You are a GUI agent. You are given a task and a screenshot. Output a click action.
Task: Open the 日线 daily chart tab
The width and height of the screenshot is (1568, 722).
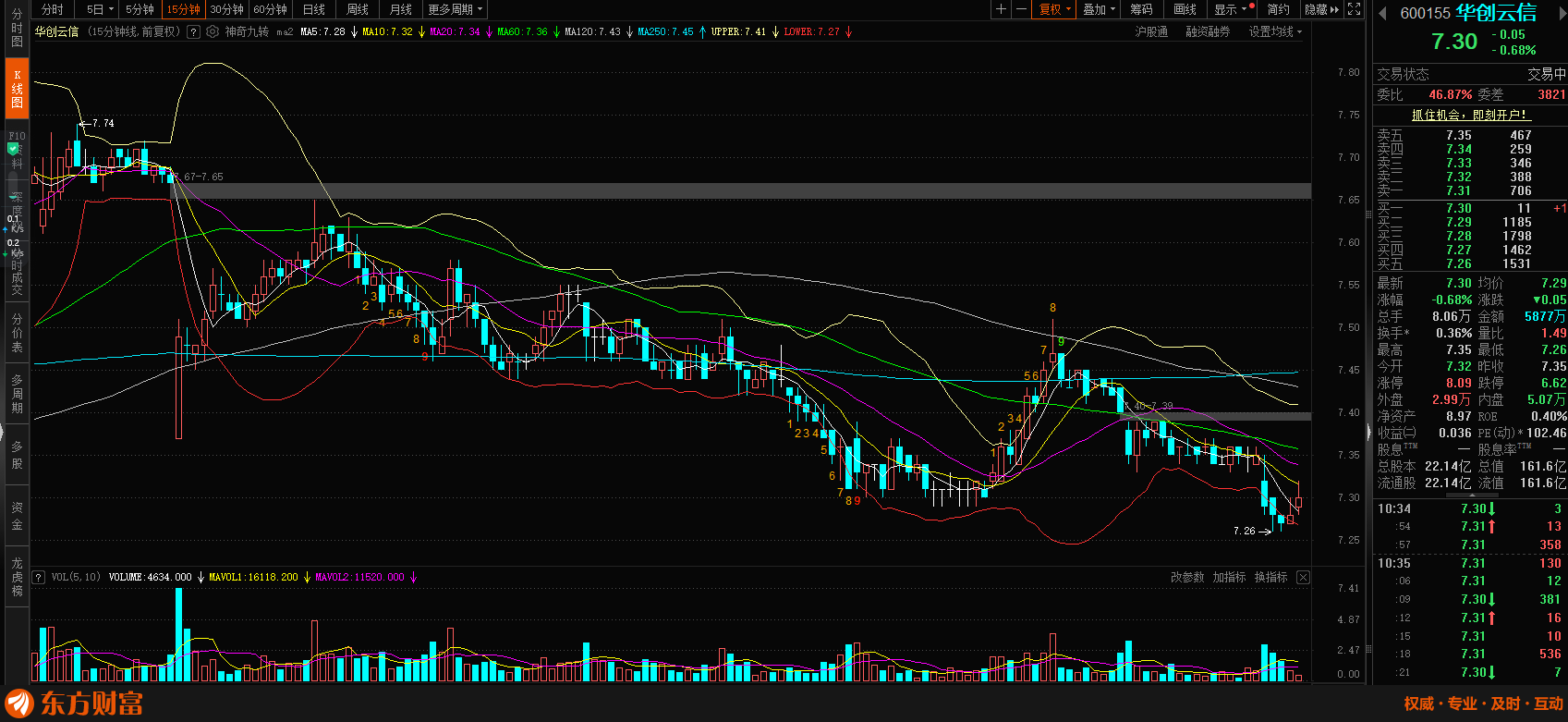click(314, 9)
